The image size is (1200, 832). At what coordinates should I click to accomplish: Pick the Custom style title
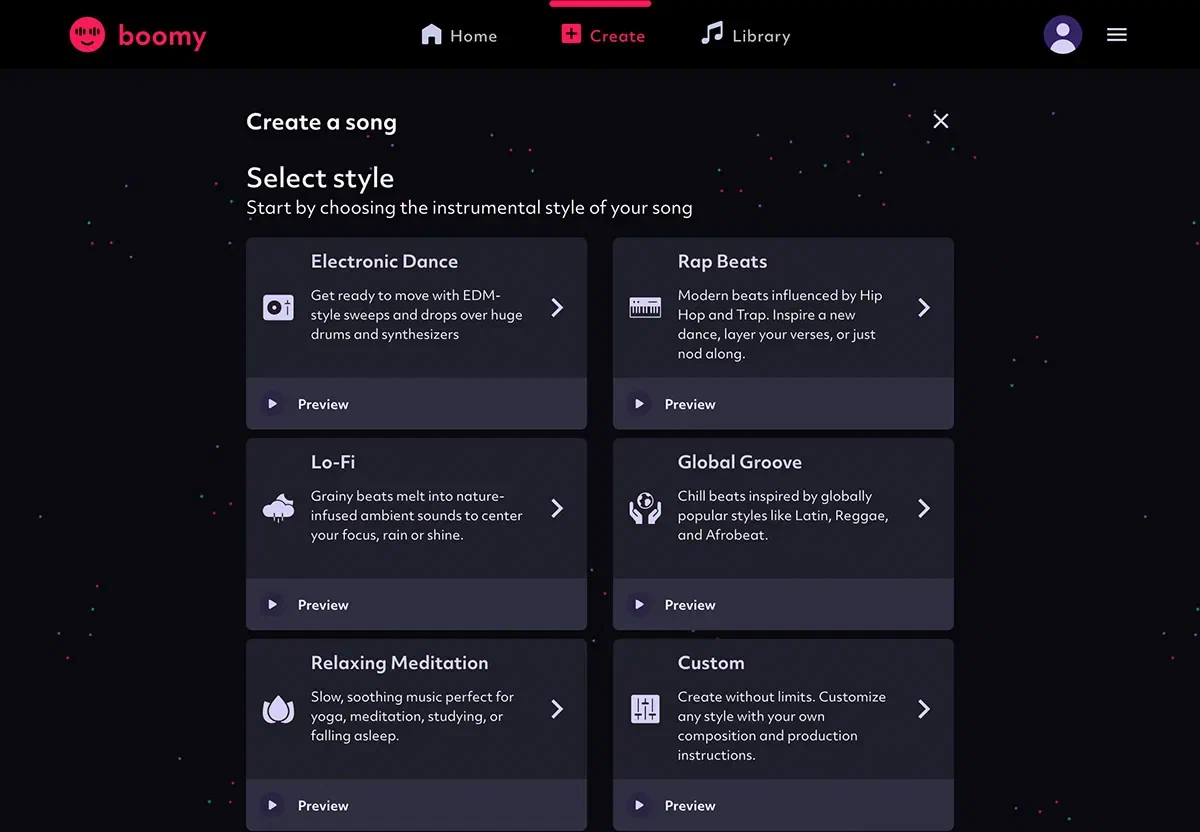click(711, 663)
